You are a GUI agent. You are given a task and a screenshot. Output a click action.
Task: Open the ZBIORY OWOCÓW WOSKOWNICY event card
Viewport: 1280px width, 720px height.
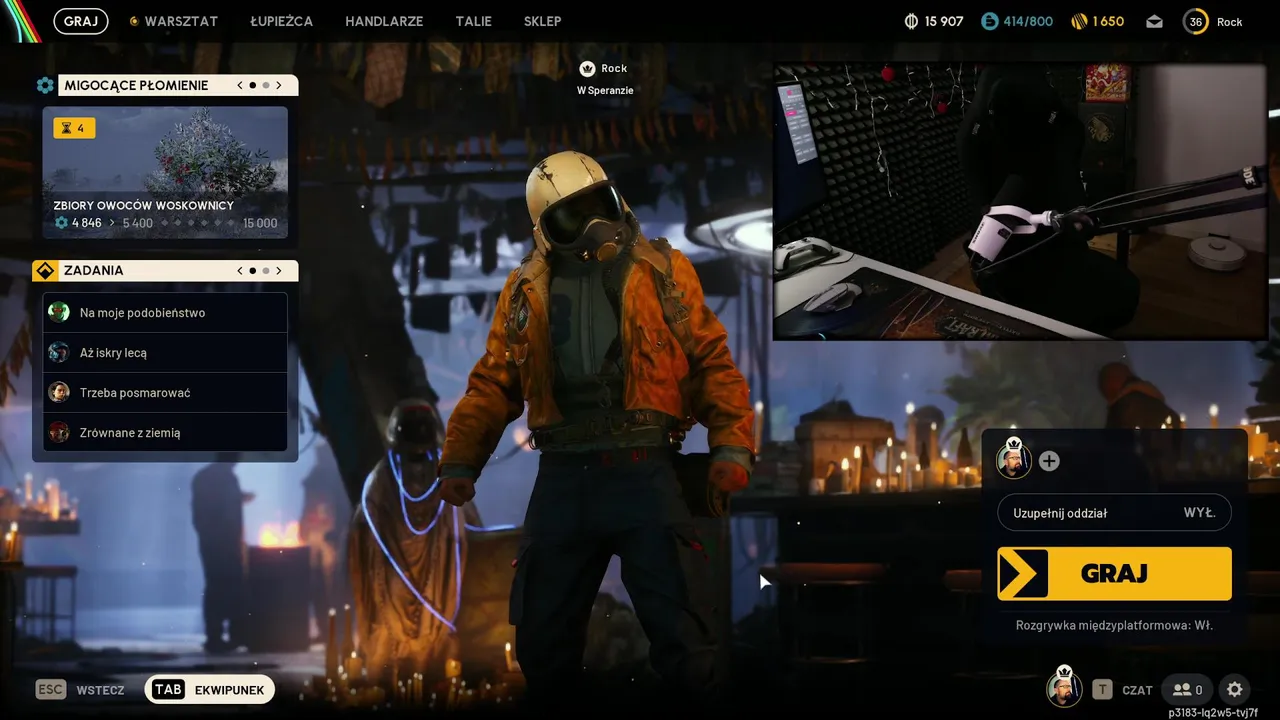coord(165,173)
